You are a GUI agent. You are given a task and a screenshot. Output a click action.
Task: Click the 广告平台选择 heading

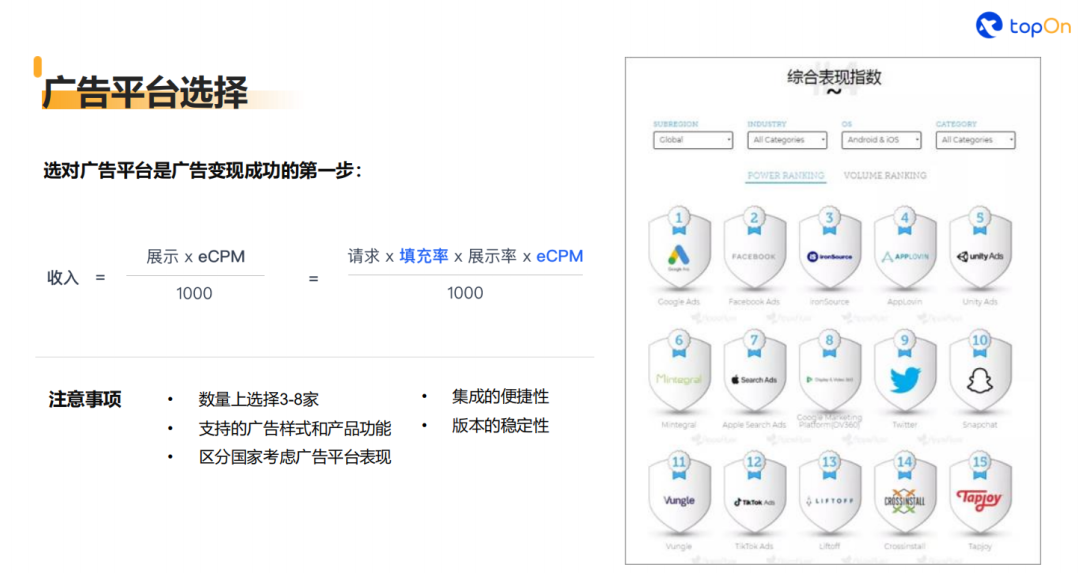point(145,92)
